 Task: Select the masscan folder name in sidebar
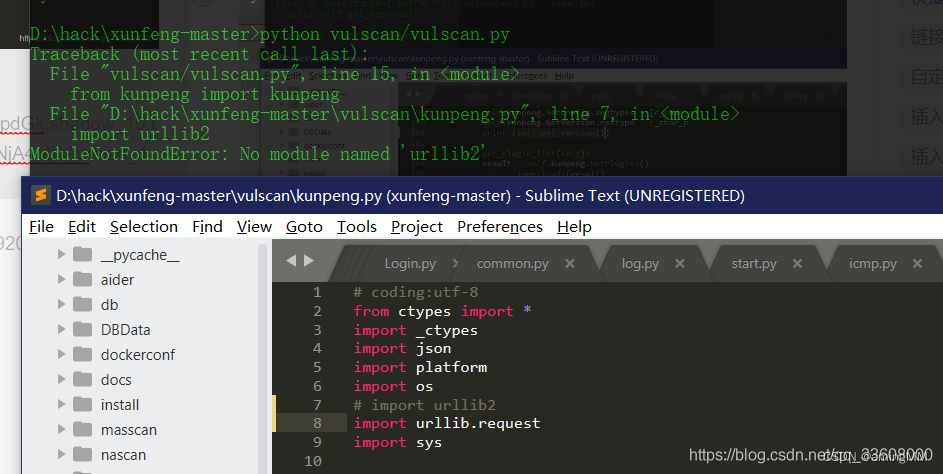(129, 430)
